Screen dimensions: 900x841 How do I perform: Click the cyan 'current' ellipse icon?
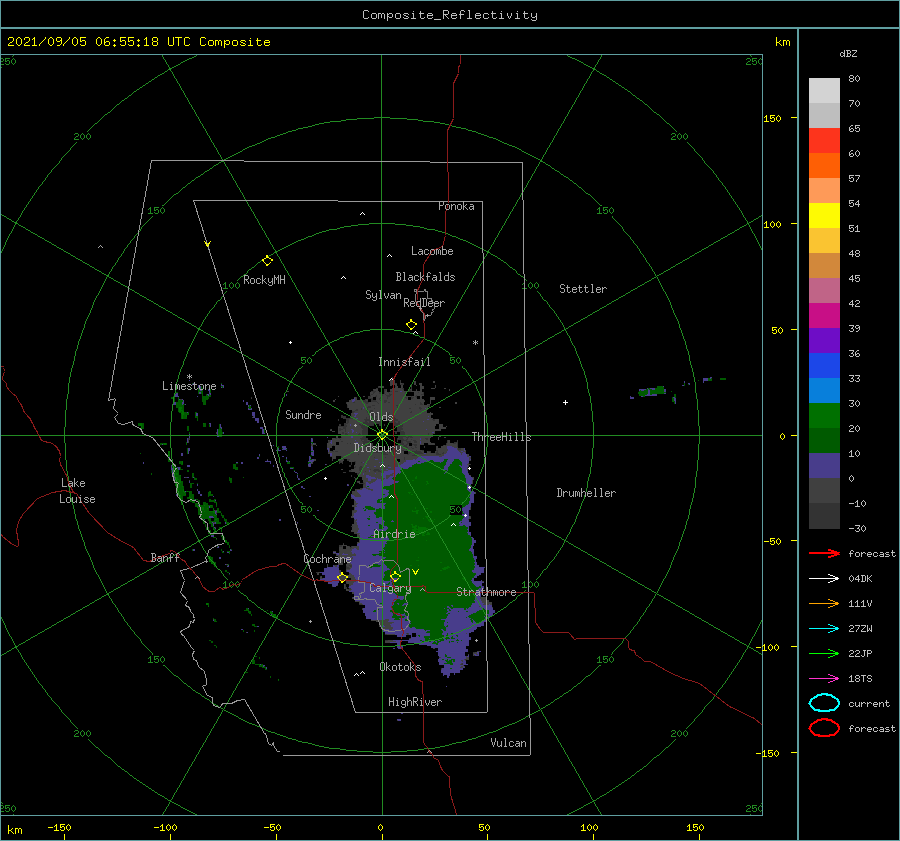pos(824,703)
